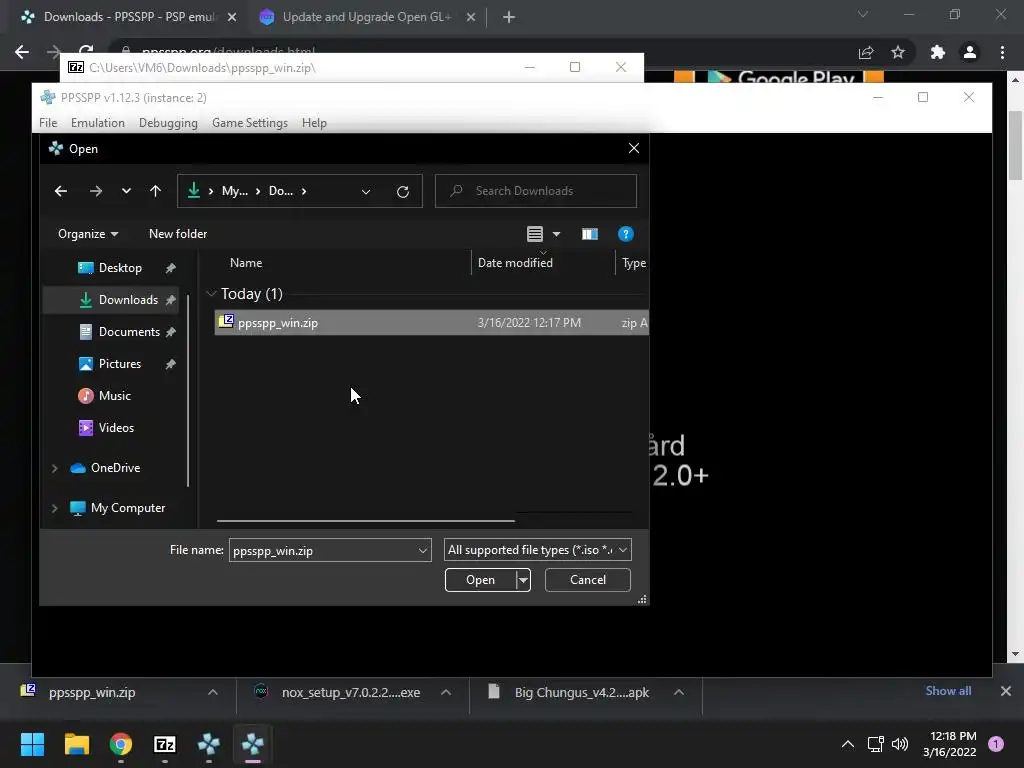1024x768 pixels.
Task: Select Desktop in navigation pane
Action: point(120,268)
